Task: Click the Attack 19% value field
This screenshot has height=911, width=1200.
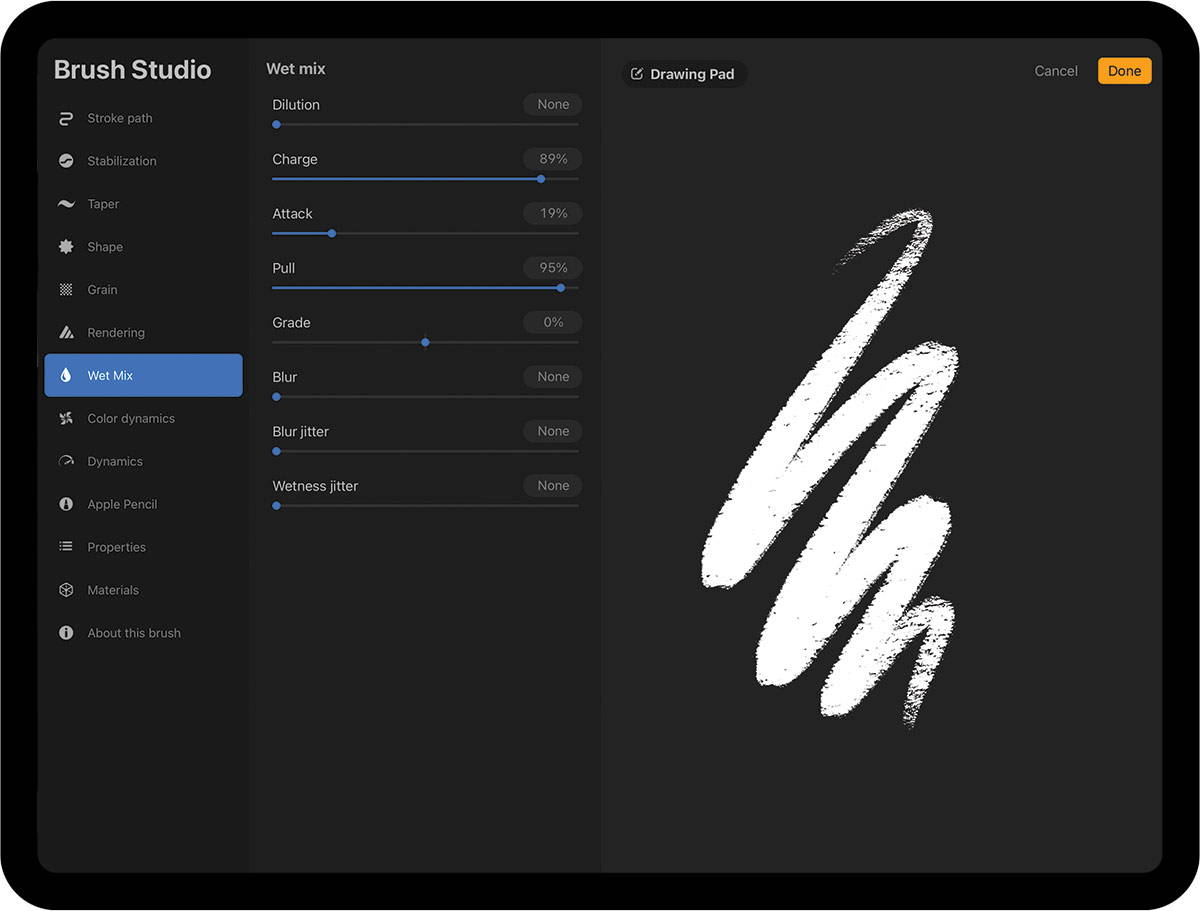Action: pos(553,214)
